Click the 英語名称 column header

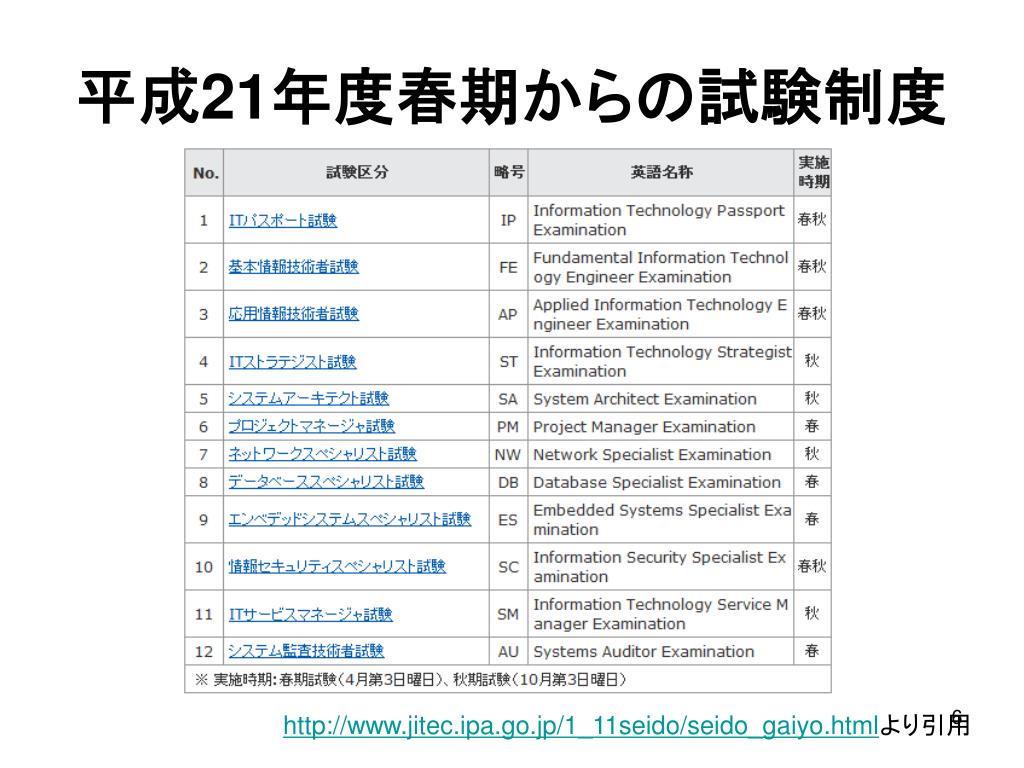(x=661, y=173)
